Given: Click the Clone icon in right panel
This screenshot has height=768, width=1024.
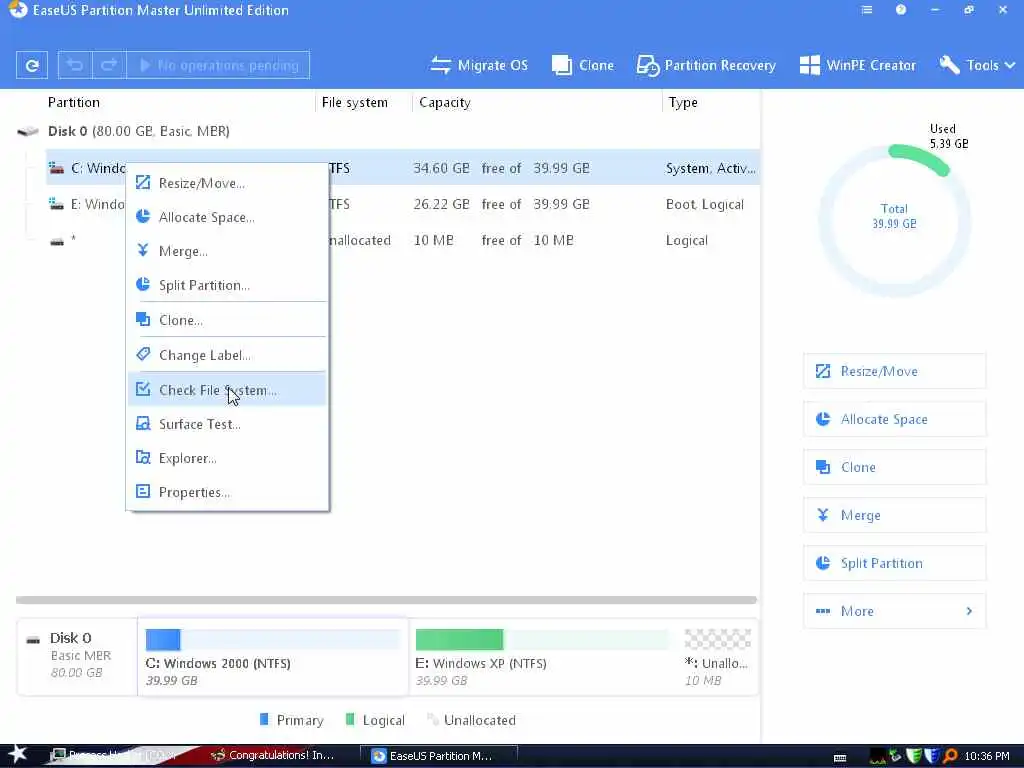Looking at the screenshot, I should (x=823, y=467).
